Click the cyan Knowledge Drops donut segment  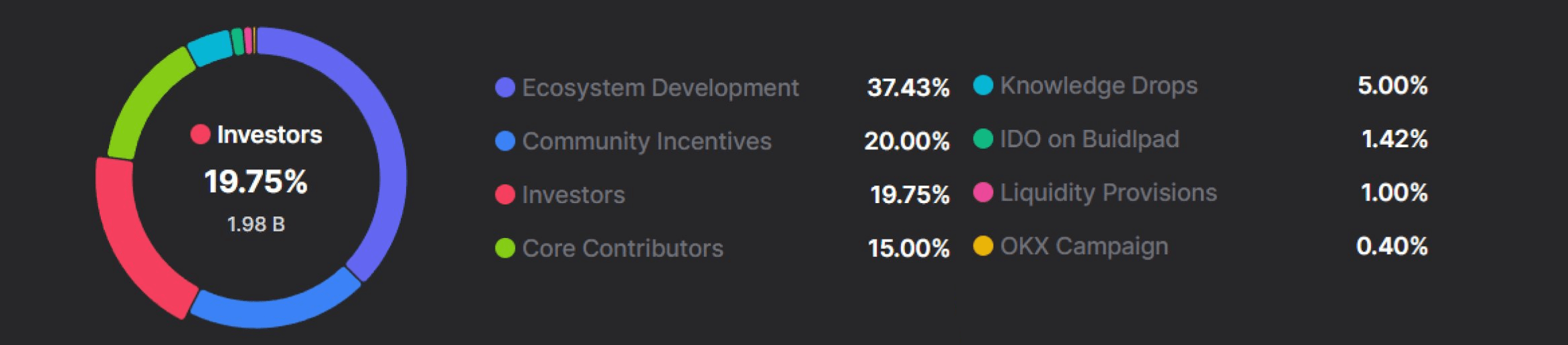[x=210, y=48]
